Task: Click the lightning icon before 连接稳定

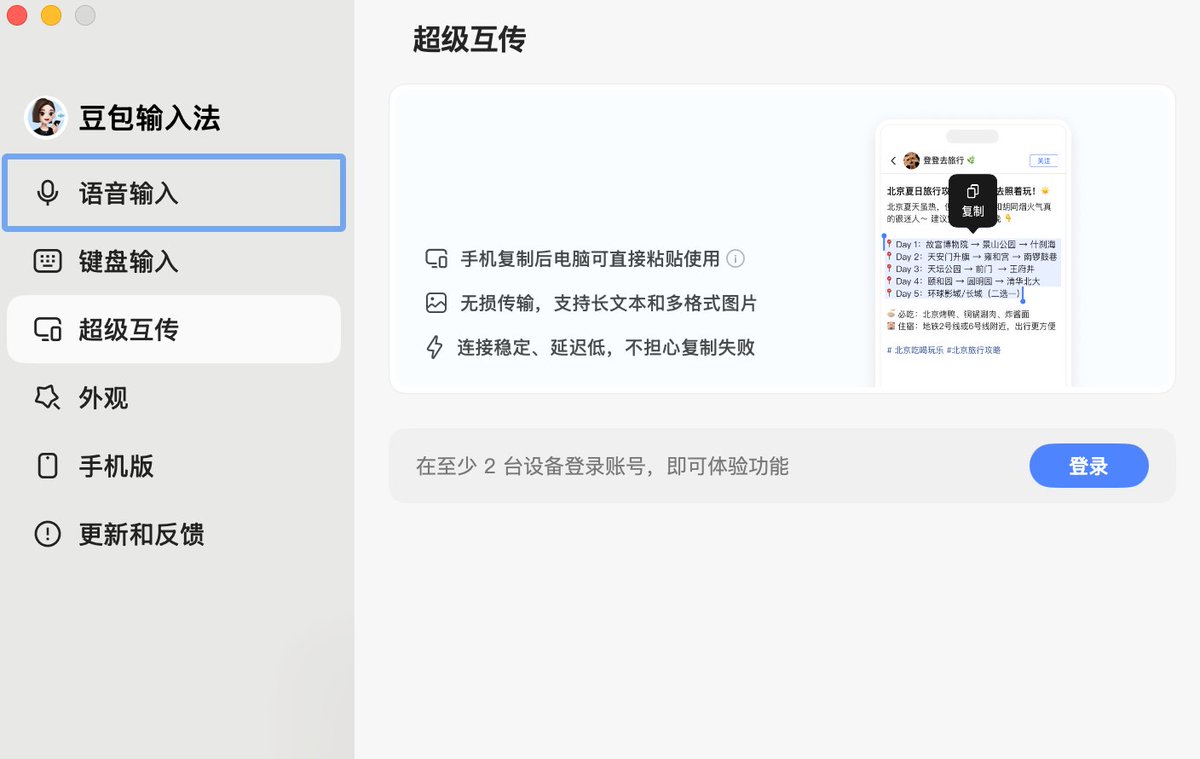Action: point(435,348)
